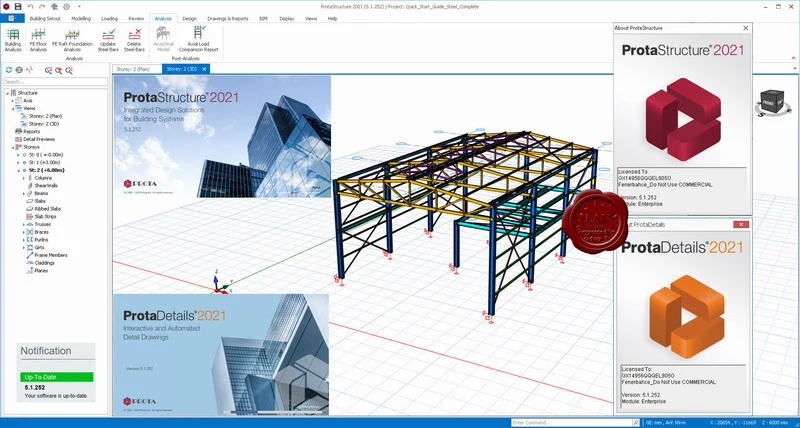The width and height of the screenshot is (800, 428).
Task: Expand the Braces node
Action: coord(23,232)
